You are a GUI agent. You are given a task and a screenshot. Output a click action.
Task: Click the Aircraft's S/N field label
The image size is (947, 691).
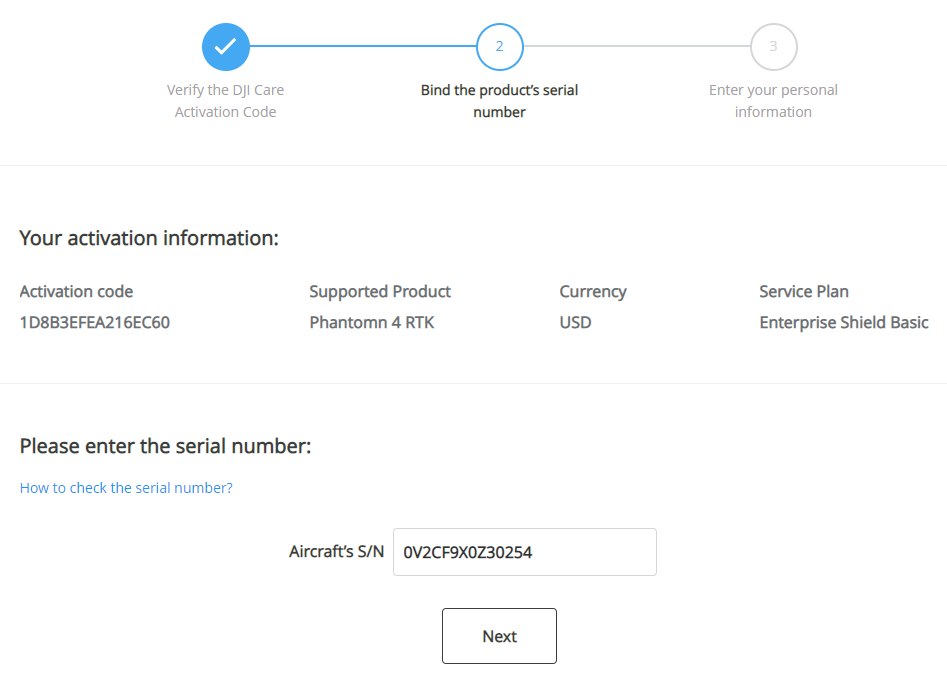coord(336,552)
